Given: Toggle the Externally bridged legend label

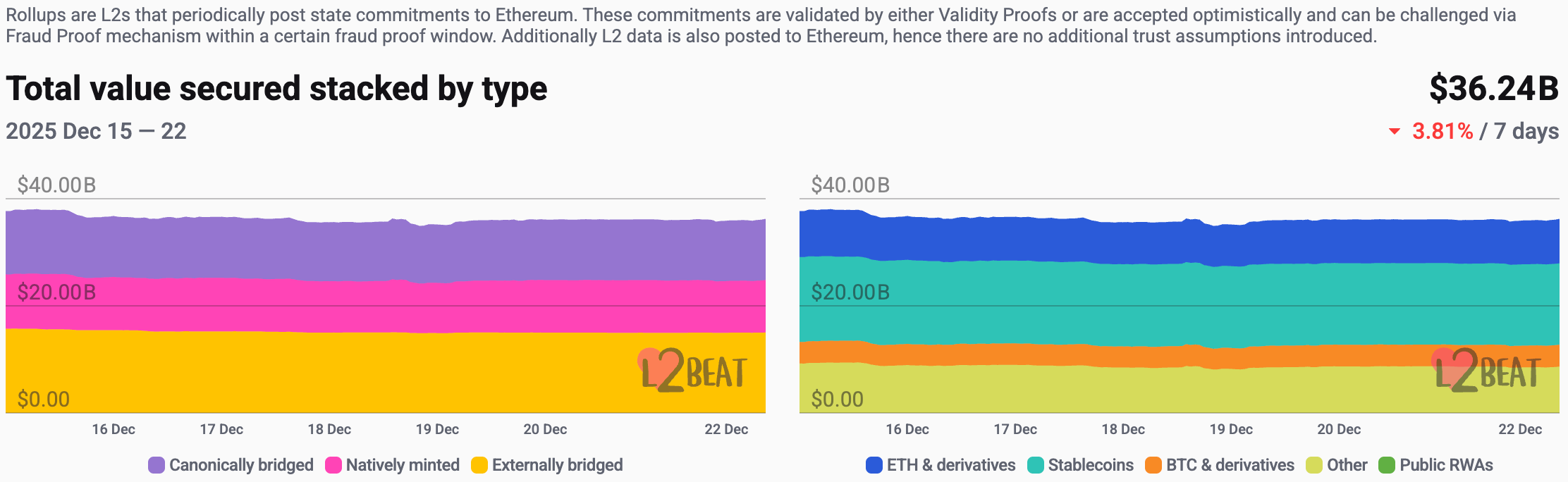Looking at the screenshot, I should [557, 465].
